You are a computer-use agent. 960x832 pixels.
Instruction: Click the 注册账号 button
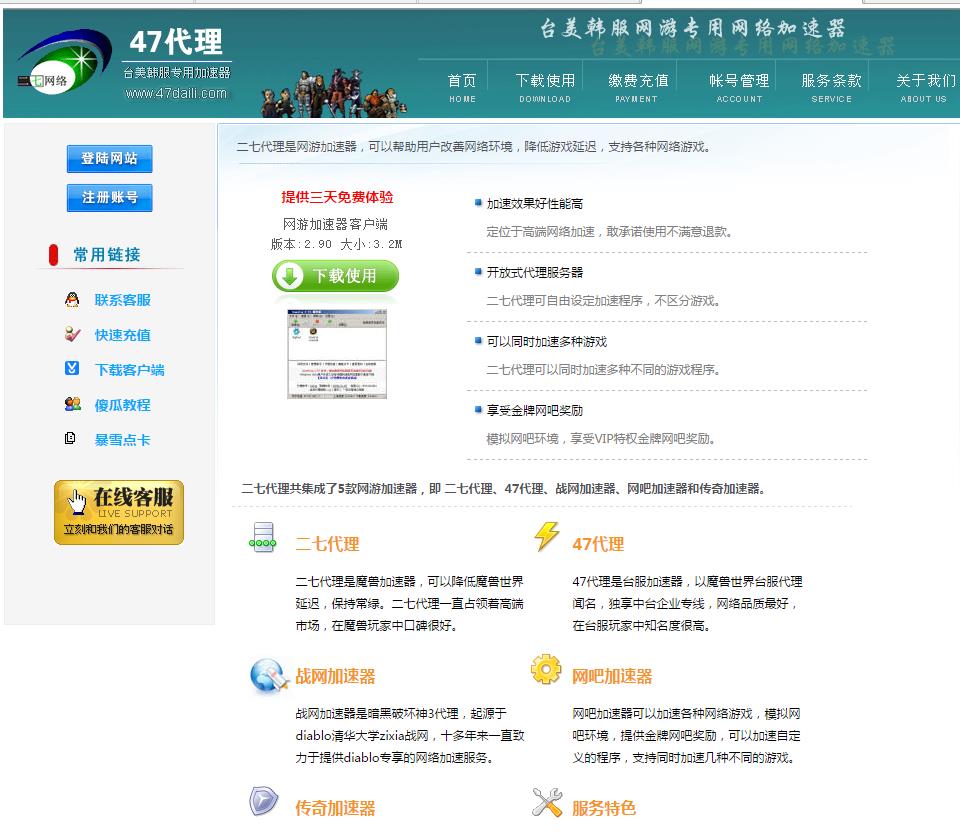tap(110, 197)
